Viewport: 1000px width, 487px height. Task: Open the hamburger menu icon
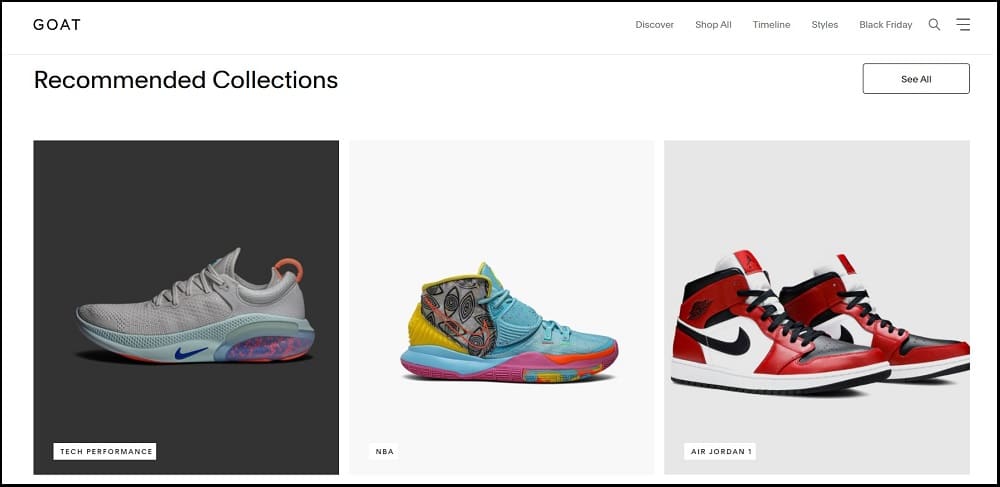963,24
